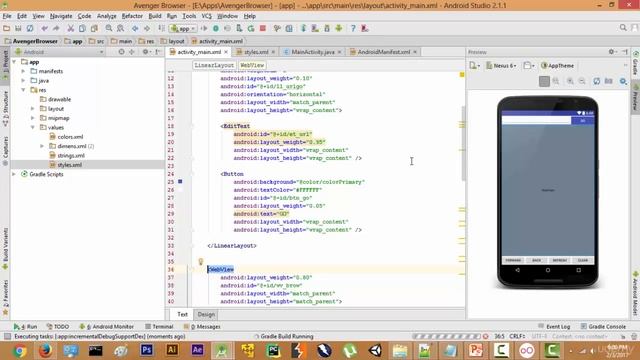This screenshot has width=640, height=360.
Task: Toggle the Android Monitor tool window
Action: click(107, 327)
